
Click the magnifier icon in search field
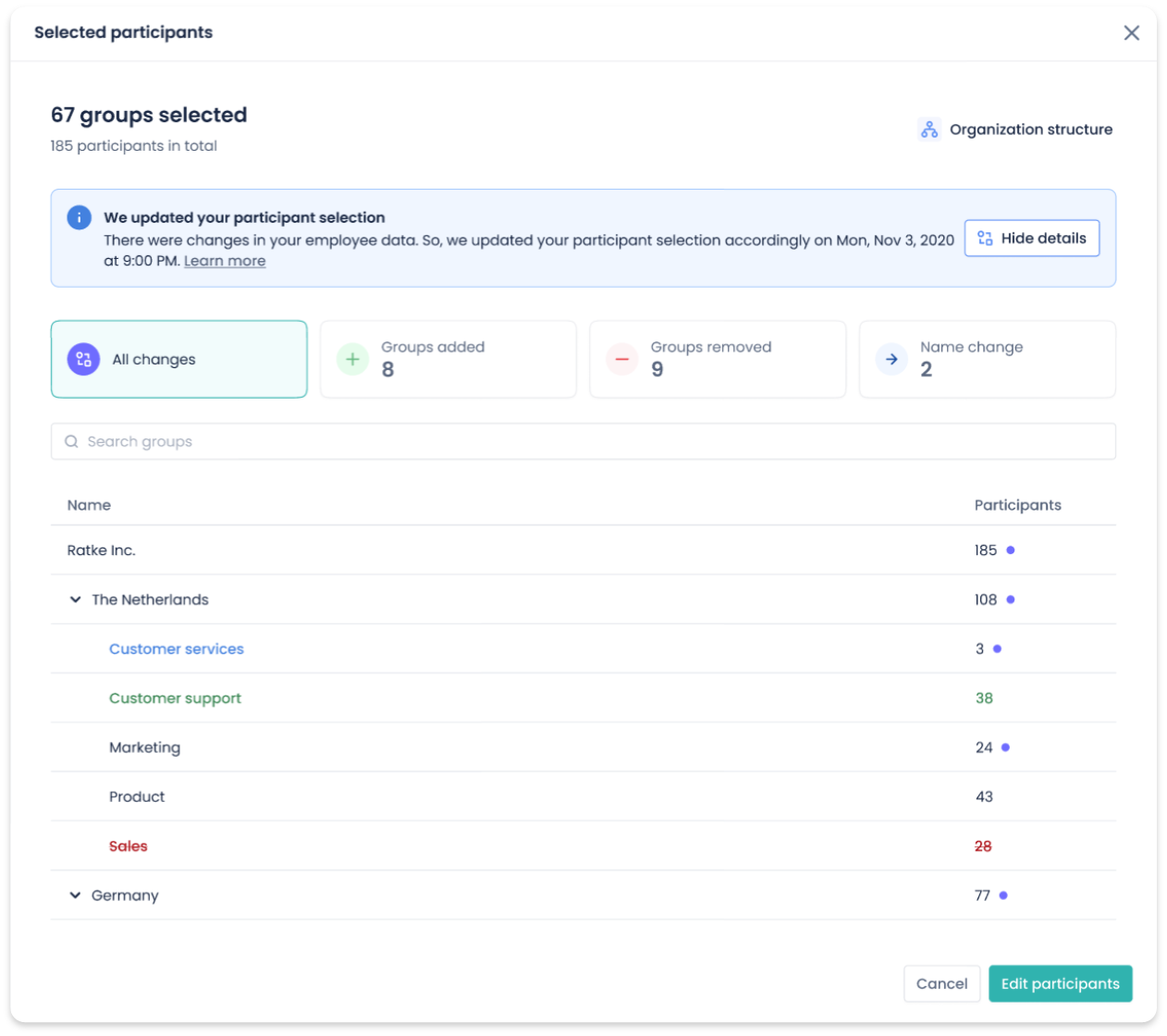pyautogui.click(x=71, y=442)
